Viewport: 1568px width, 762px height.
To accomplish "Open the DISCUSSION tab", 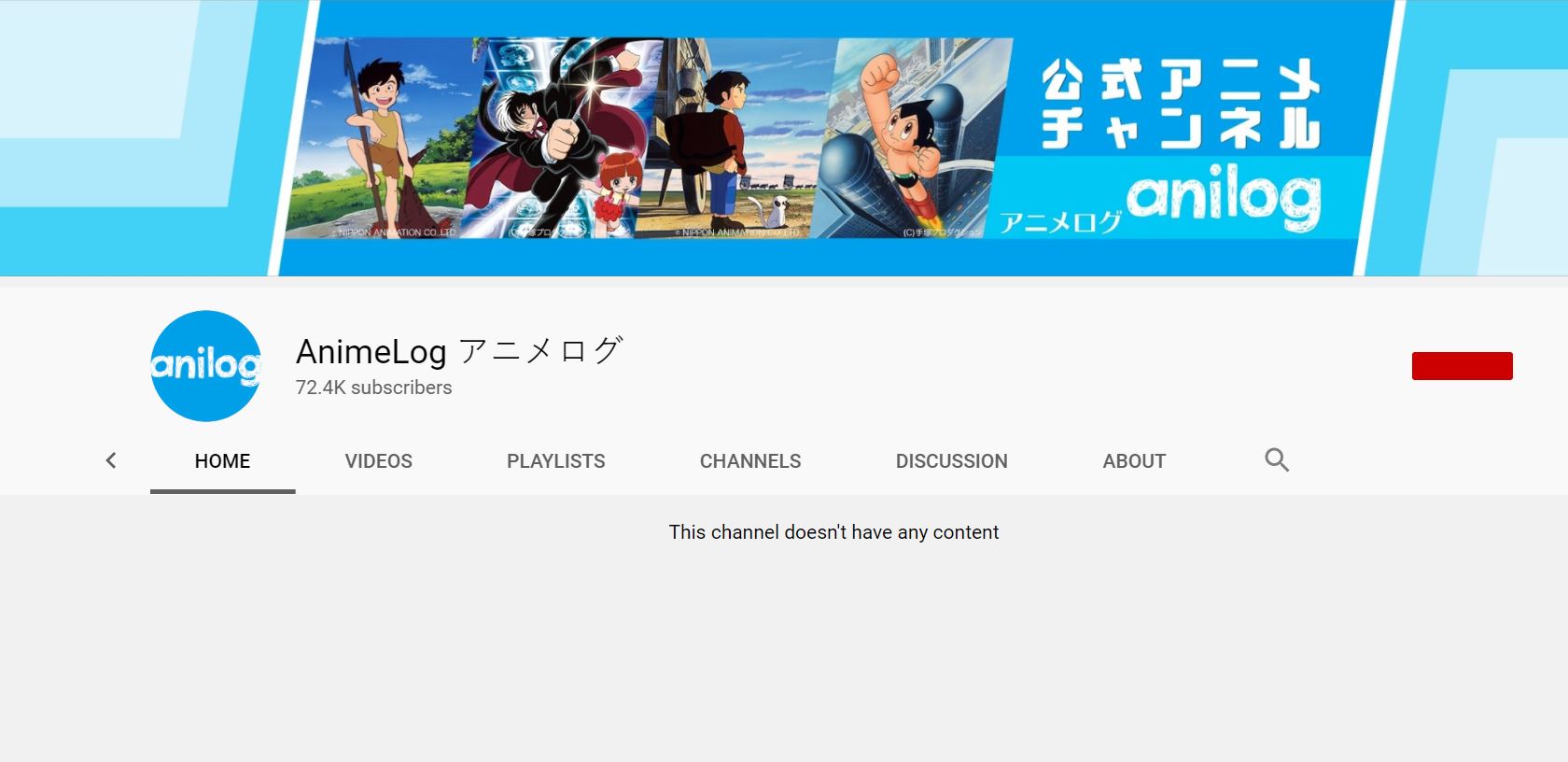I will point(951,461).
